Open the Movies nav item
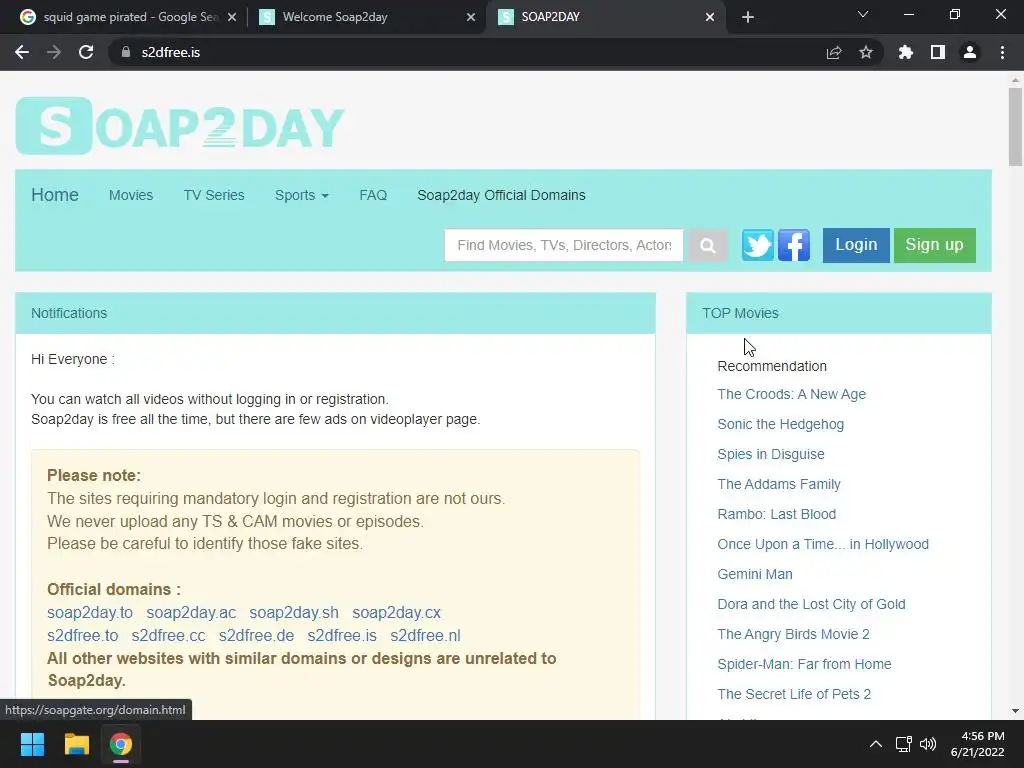1024x768 pixels. (131, 195)
